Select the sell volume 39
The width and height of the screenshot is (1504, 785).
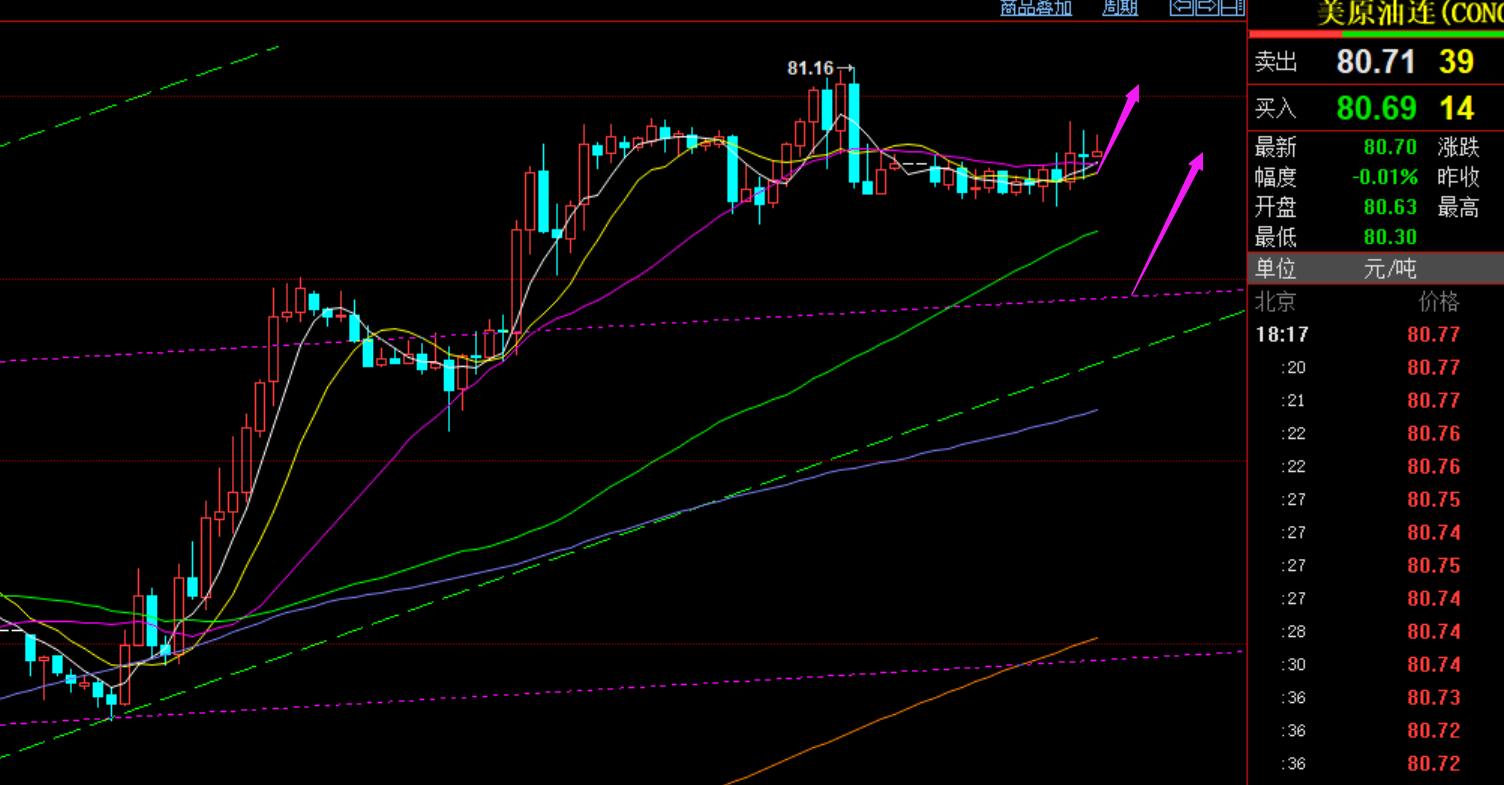tap(1456, 62)
